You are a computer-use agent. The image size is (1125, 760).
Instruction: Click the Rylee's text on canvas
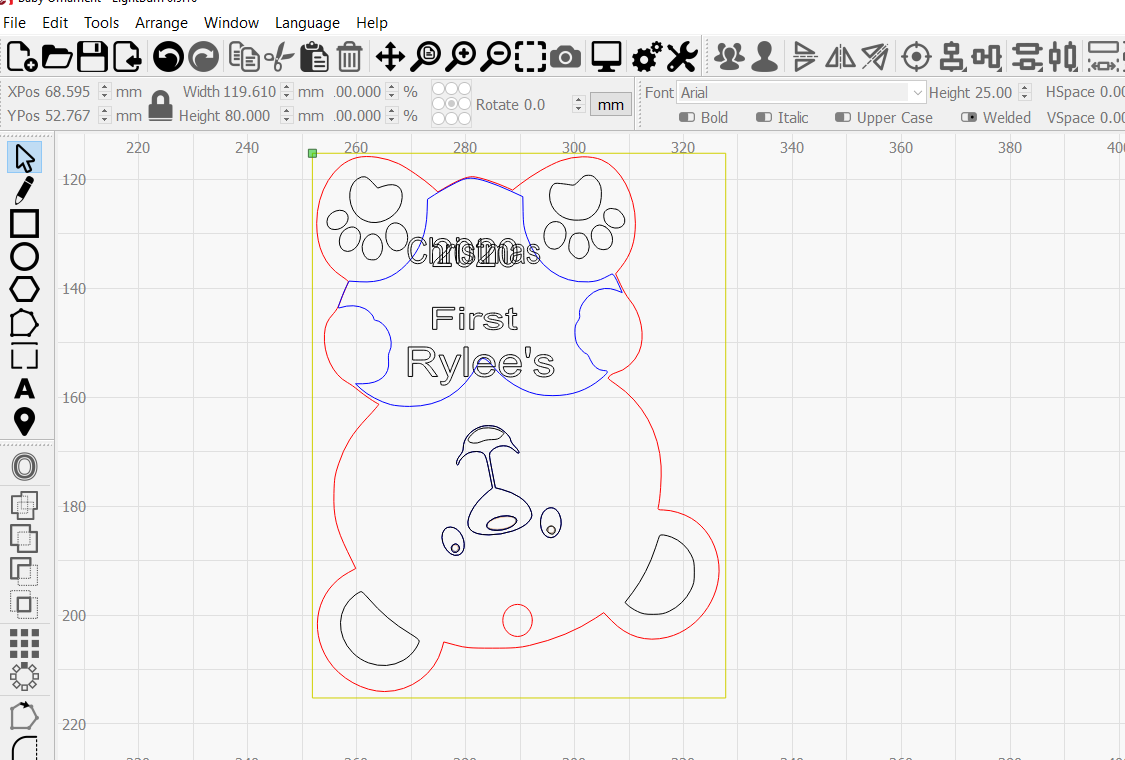[480, 362]
